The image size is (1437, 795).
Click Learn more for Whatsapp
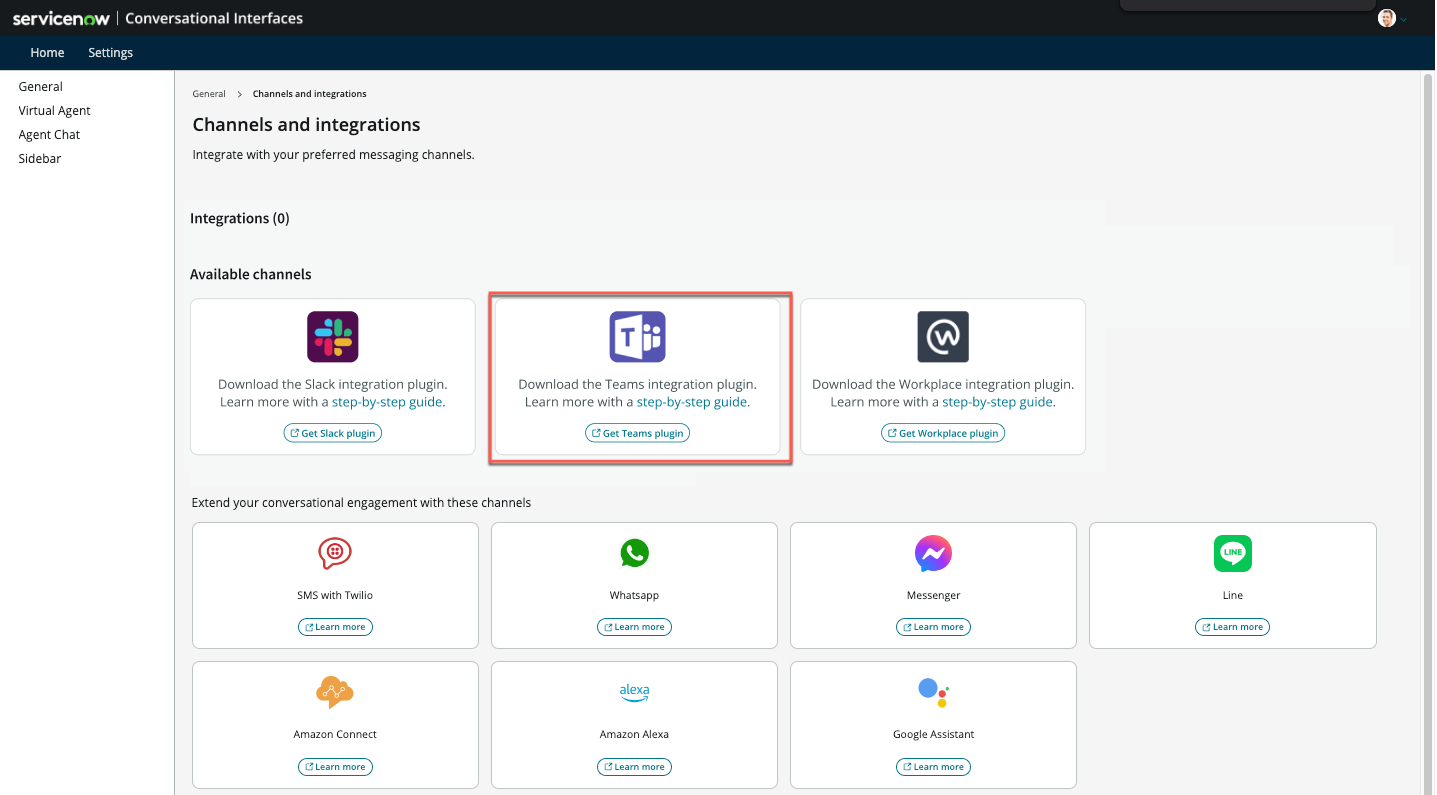(x=634, y=627)
